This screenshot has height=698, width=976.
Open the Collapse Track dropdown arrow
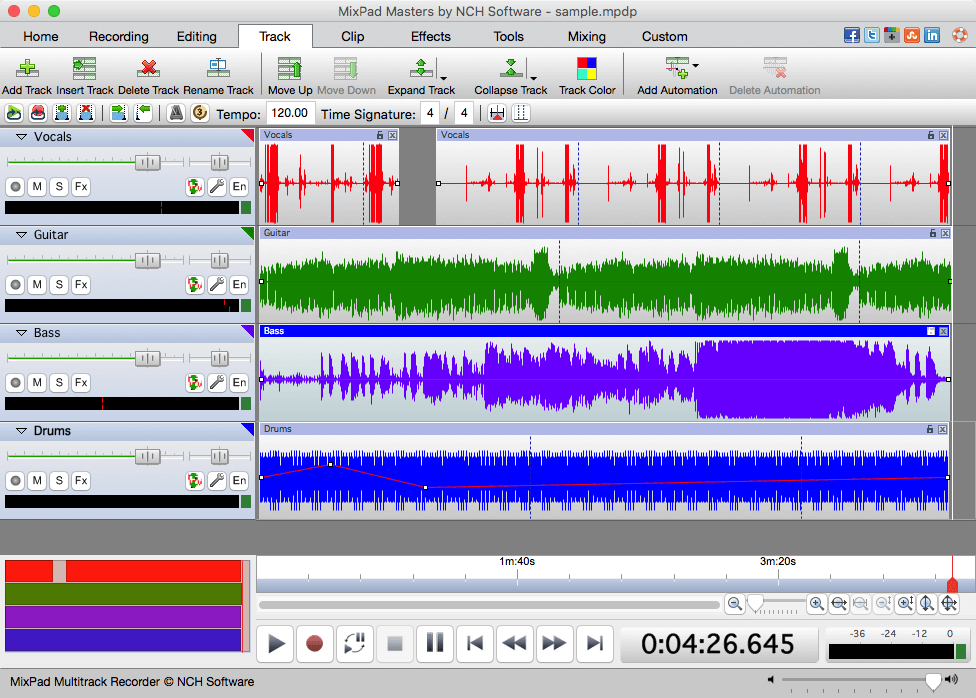[x=533, y=78]
